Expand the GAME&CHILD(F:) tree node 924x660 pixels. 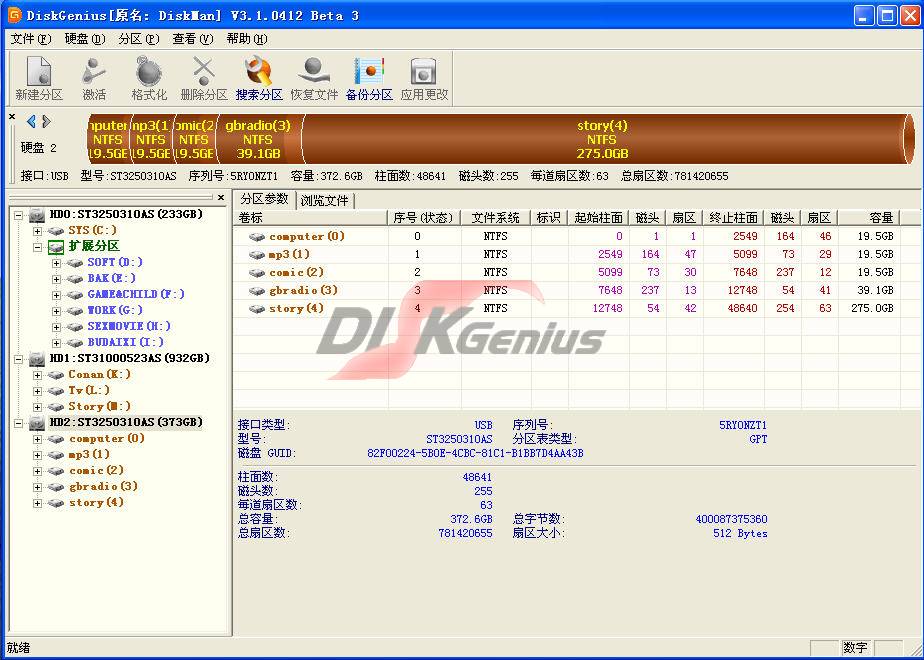coord(57,295)
